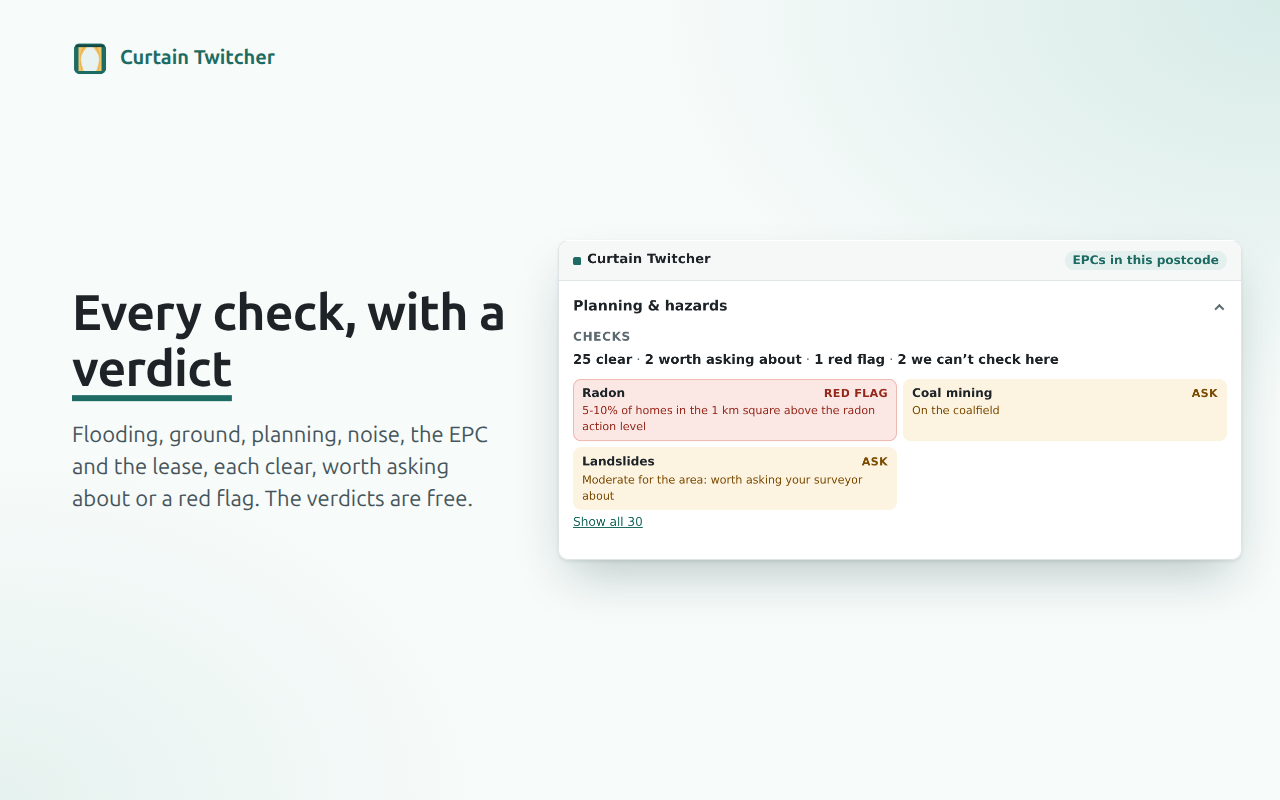
Task: Click the Curtain Twitcher window logo icon
Action: tap(90, 58)
